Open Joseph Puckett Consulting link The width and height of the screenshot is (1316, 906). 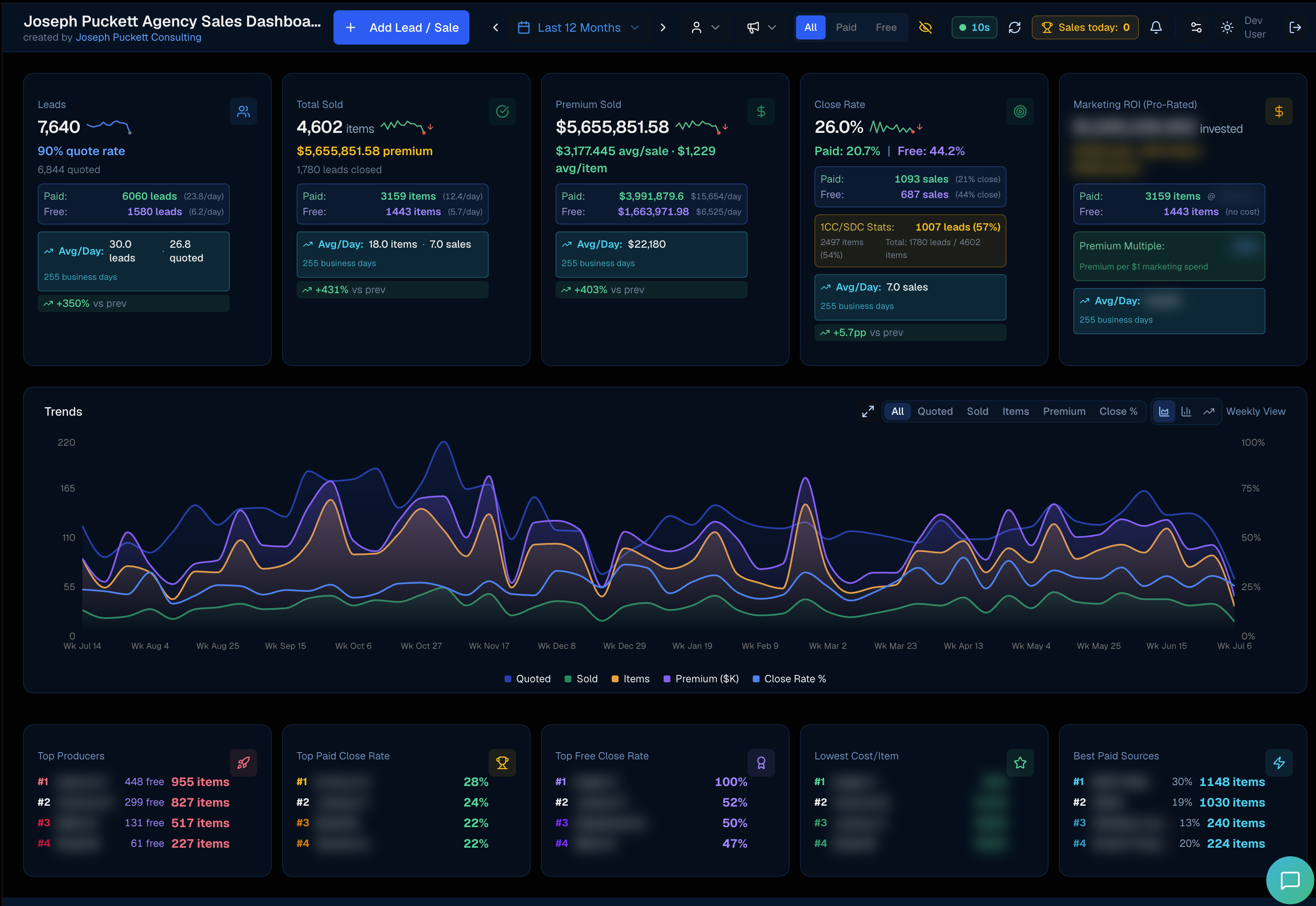pos(138,37)
